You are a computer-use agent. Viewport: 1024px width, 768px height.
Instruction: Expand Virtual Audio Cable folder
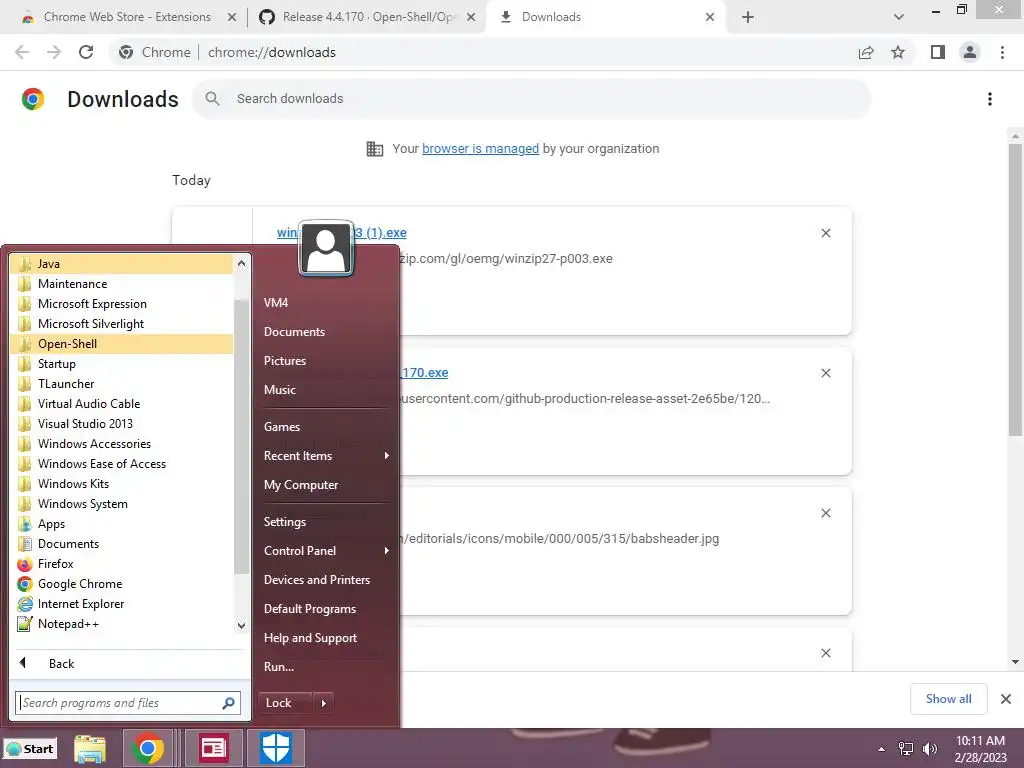[x=121, y=404]
